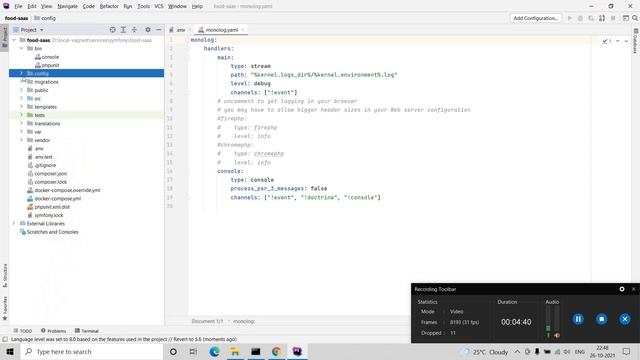640x360 pixels.
Task: Open the Structure side tab
Action: coord(5,275)
